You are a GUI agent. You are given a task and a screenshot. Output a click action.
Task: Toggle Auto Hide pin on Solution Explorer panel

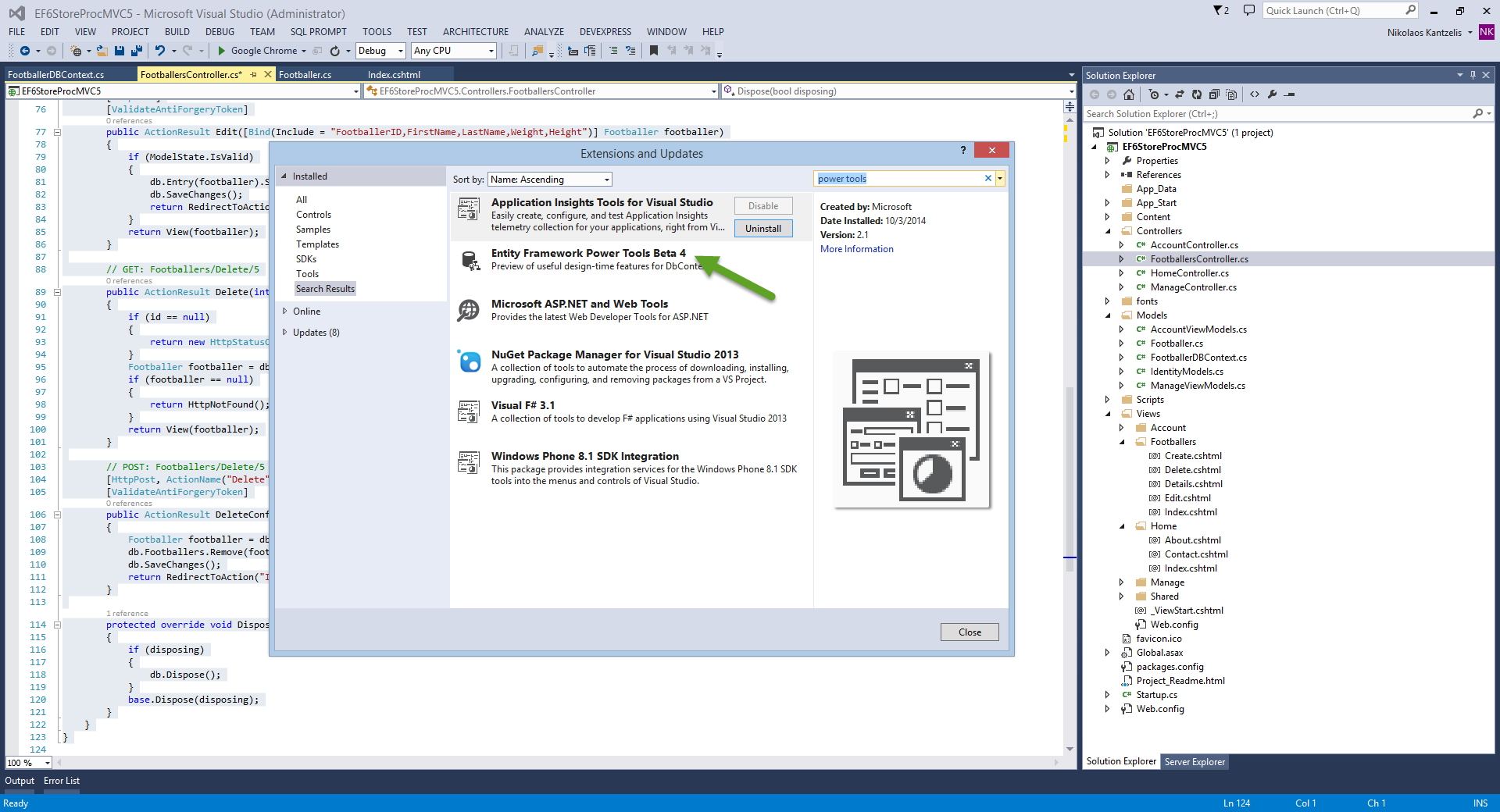(1473, 75)
